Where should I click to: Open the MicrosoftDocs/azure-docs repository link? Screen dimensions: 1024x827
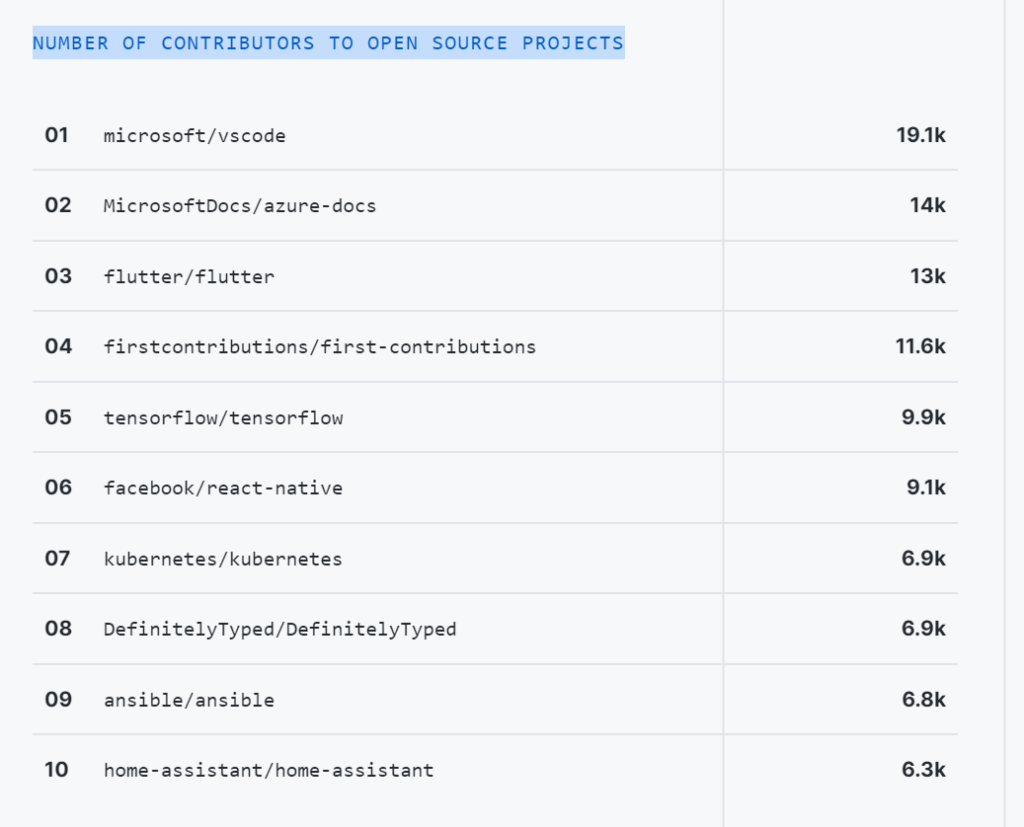point(240,206)
